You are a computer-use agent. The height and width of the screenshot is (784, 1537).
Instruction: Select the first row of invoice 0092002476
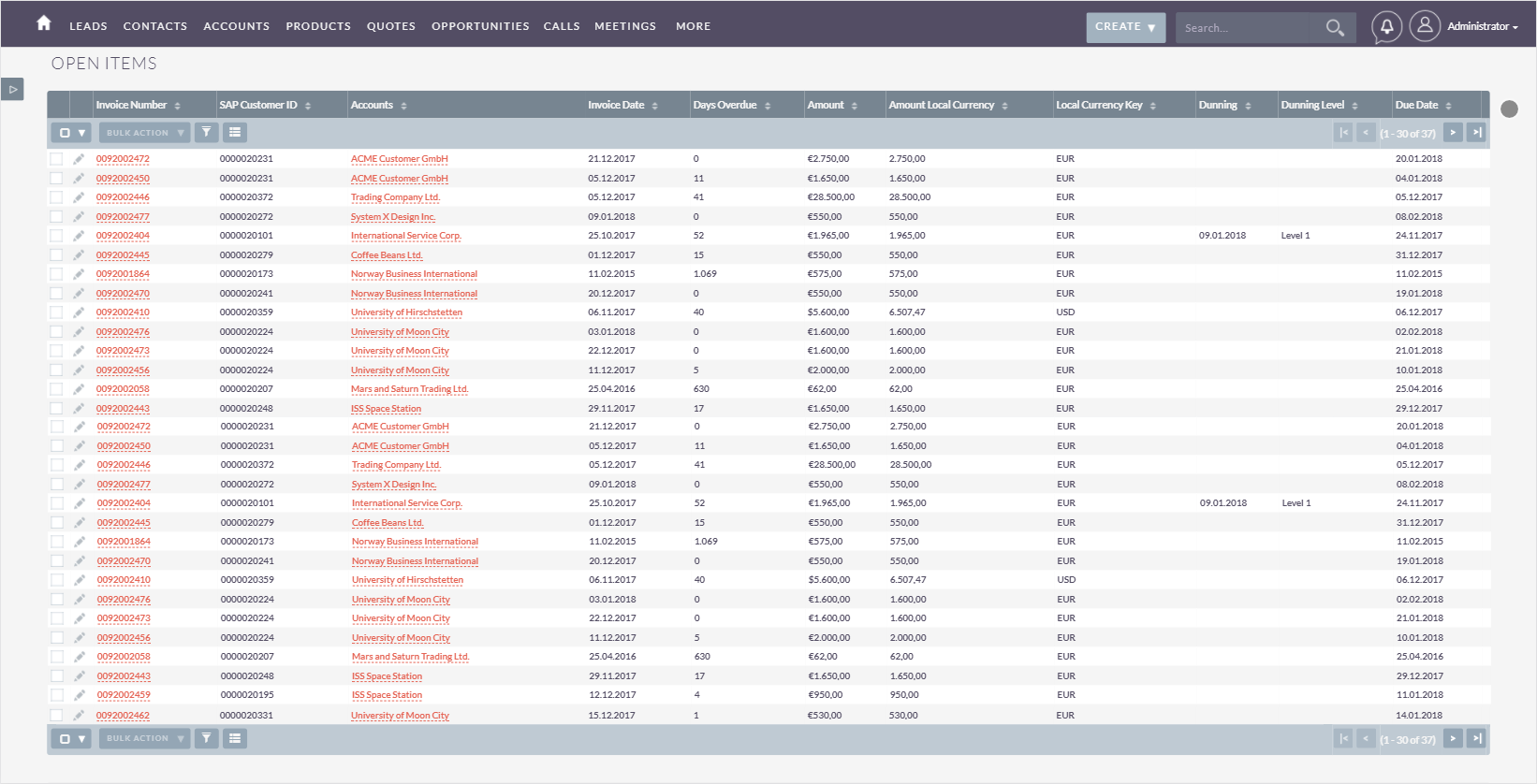[56, 332]
